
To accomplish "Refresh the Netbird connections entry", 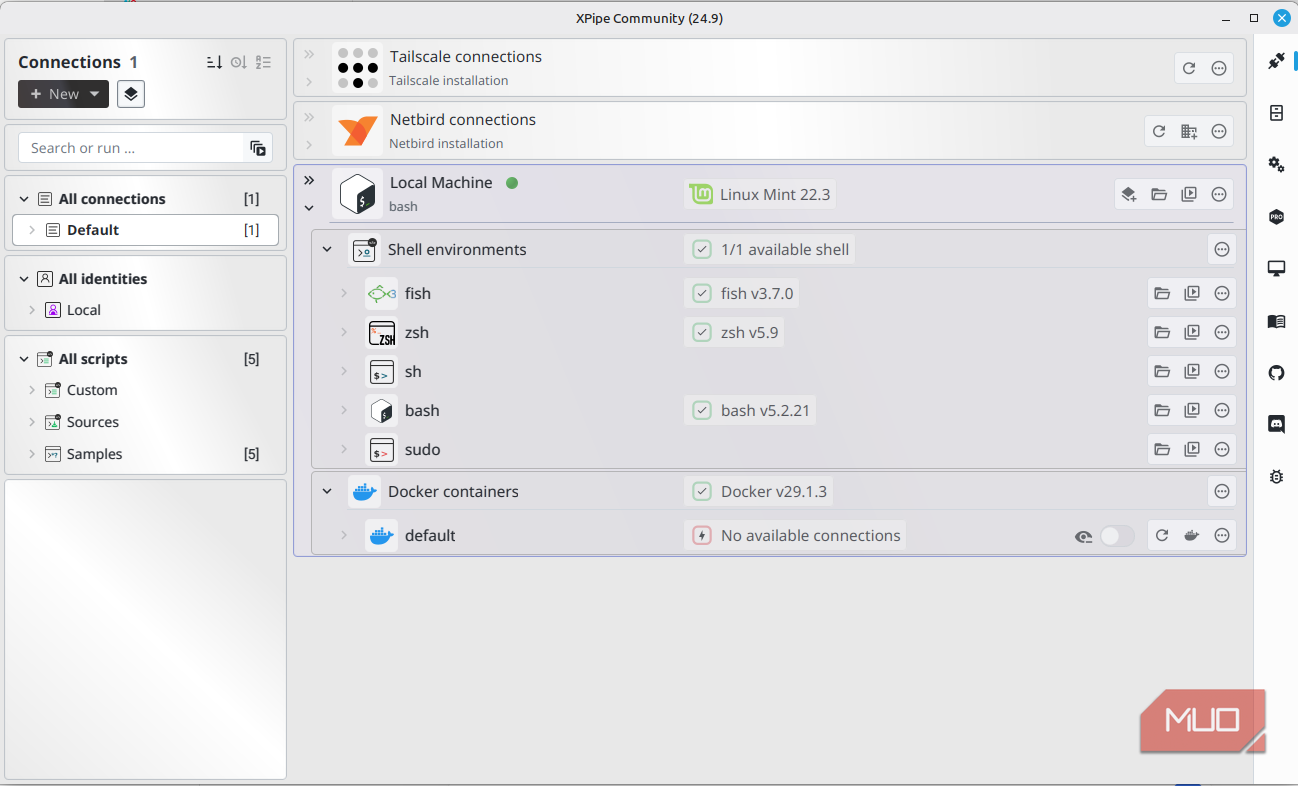I will [1159, 131].
